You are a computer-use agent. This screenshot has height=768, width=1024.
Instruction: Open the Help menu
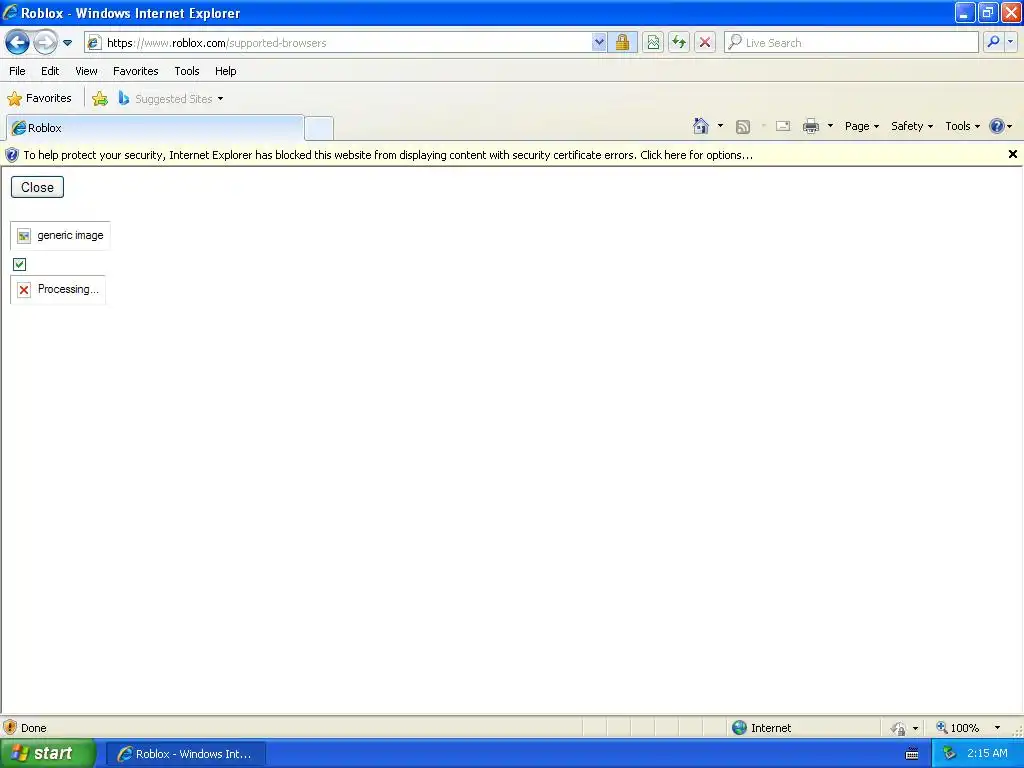pos(225,71)
